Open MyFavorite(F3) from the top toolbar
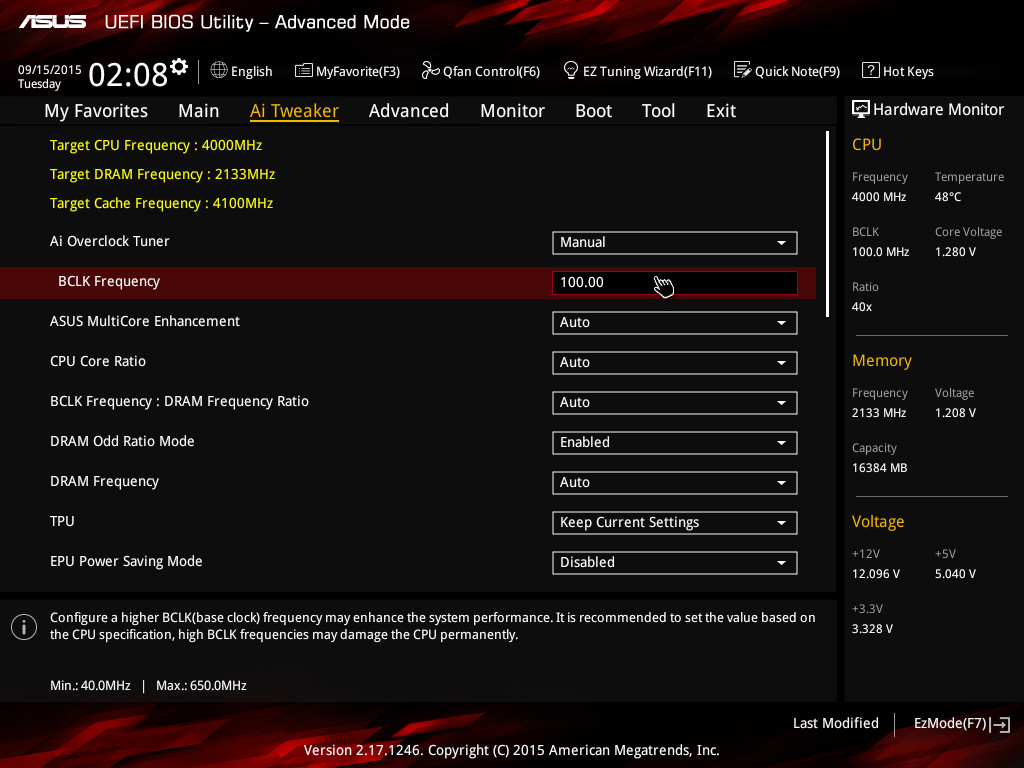The image size is (1024, 768). click(347, 71)
